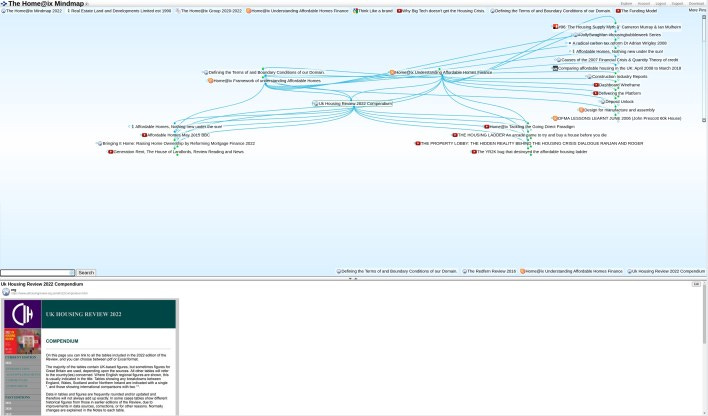Click the Search button
Image resolution: width=708 pixels, height=416 pixels.
(x=86, y=273)
